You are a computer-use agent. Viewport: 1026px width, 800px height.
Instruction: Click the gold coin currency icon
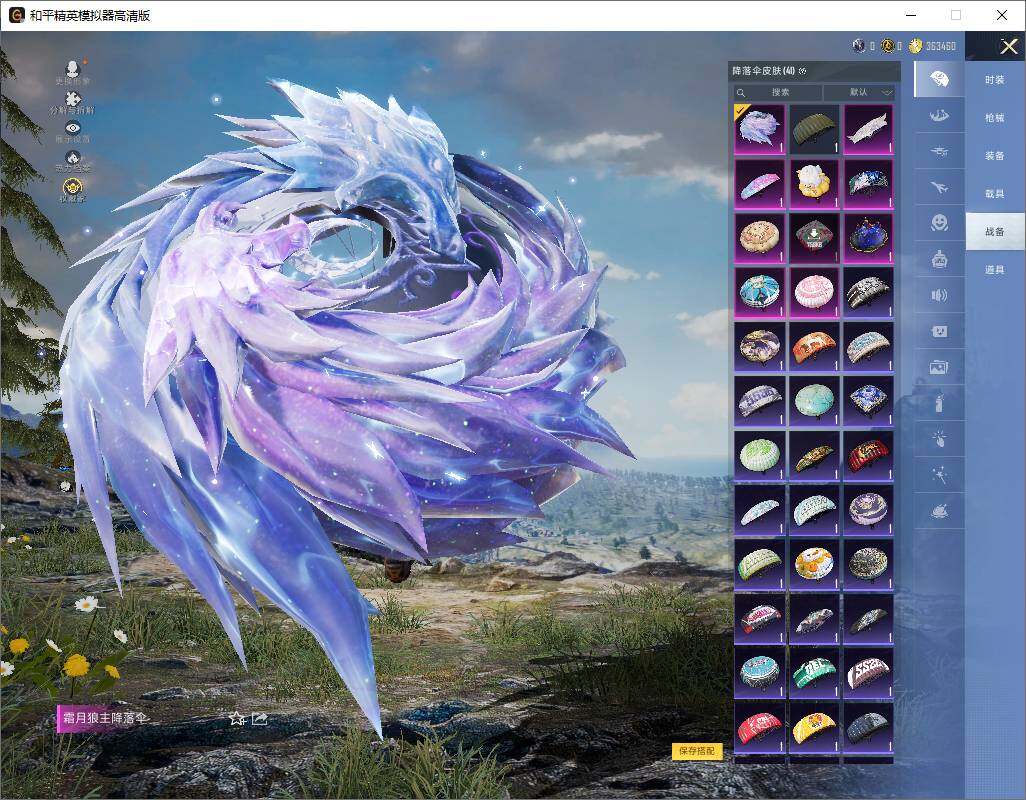915,46
